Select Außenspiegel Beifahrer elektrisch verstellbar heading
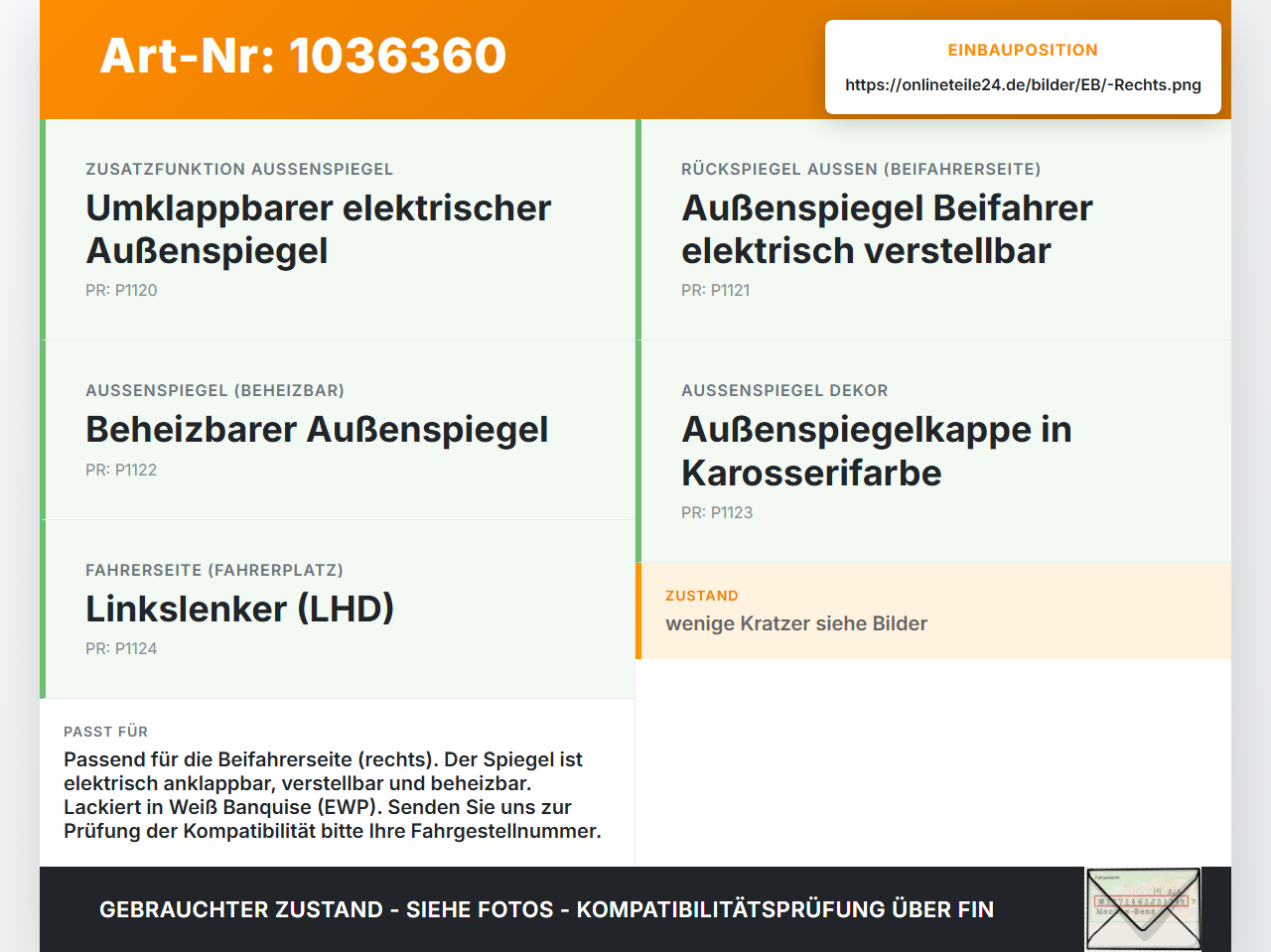This screenshot has width=1271, height=952. click(887, 229)
